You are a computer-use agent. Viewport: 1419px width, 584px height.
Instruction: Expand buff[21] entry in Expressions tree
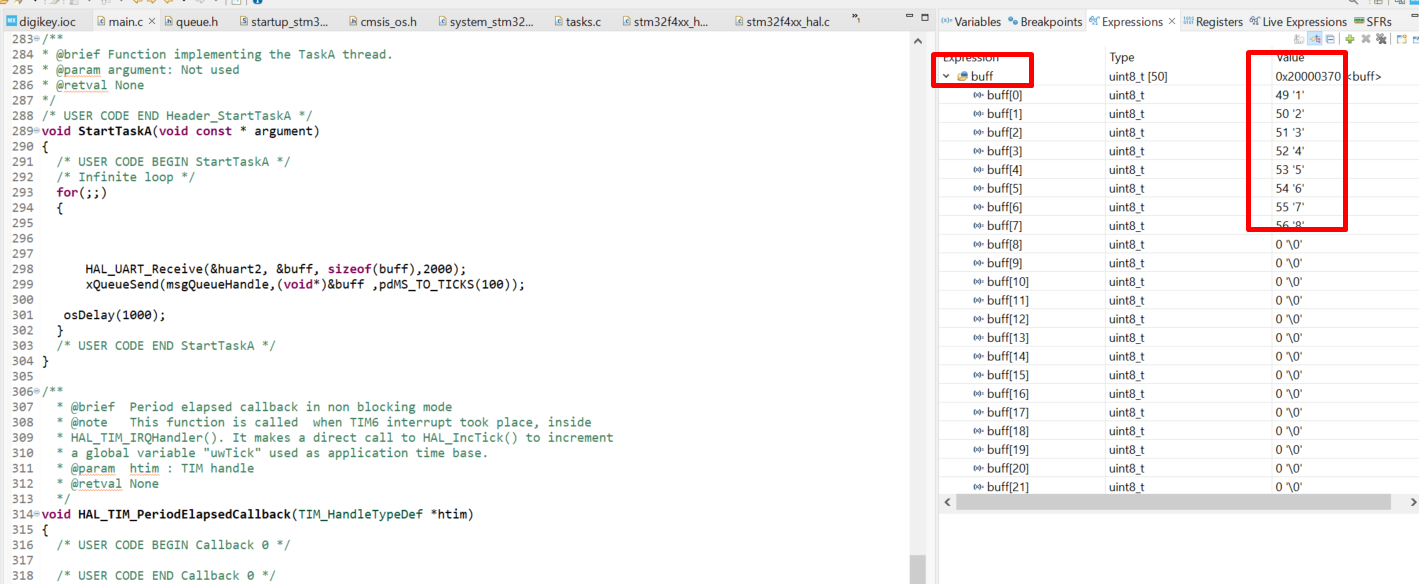960,487
